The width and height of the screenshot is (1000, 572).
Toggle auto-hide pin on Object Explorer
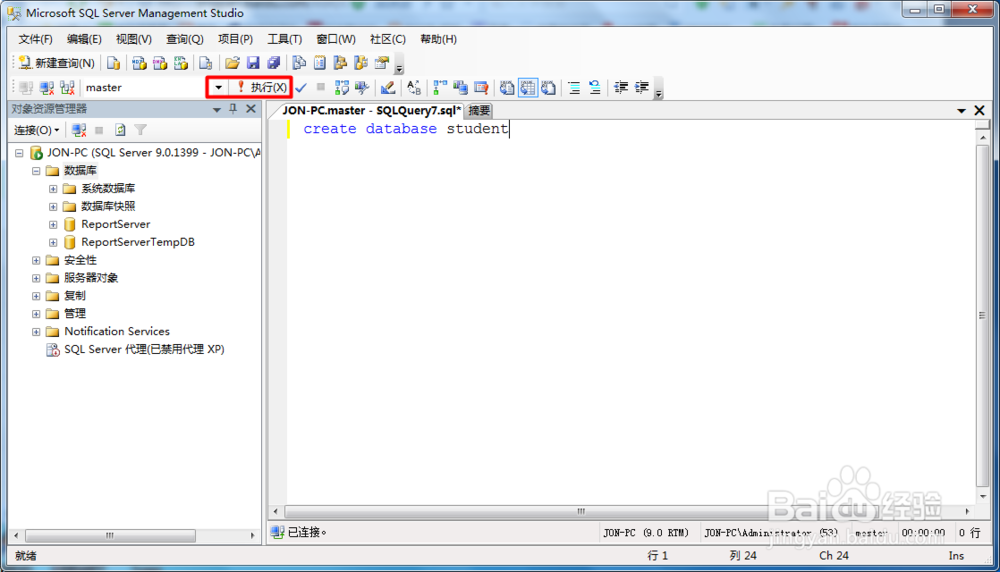233,109
